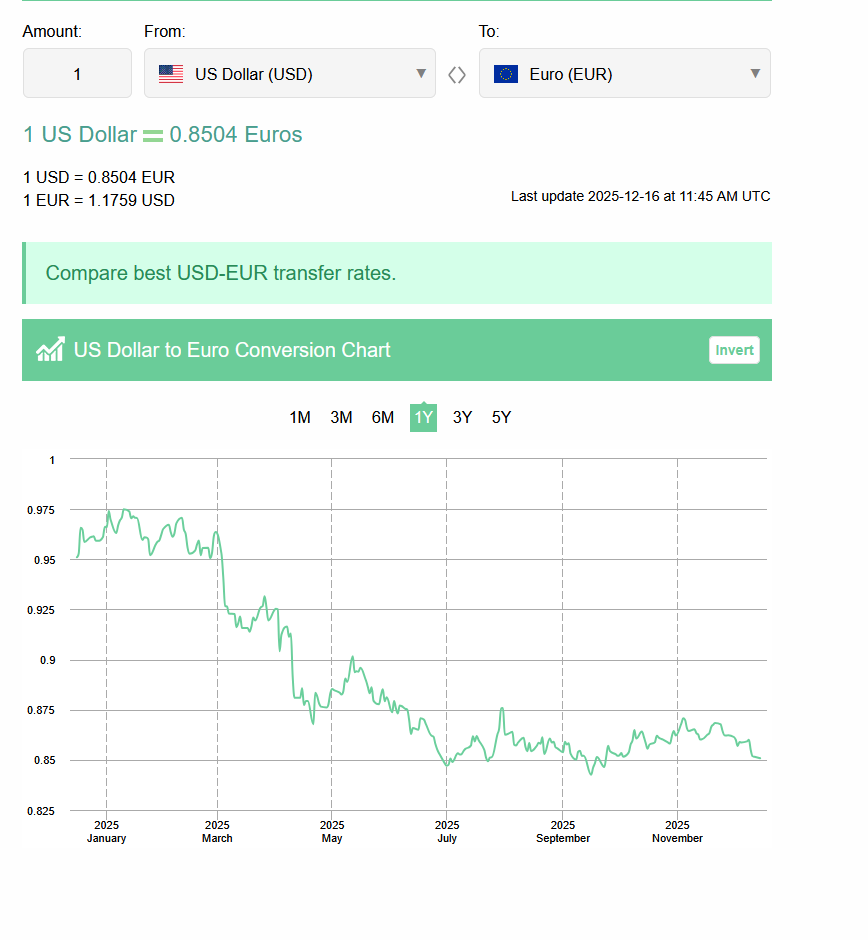Click the European Union flag icon

tap(506, 74)
